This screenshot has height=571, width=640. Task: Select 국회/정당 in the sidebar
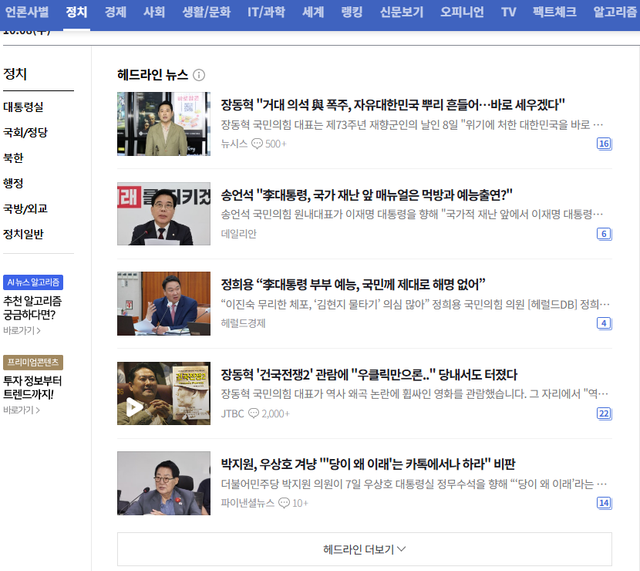tap(25, 132)
